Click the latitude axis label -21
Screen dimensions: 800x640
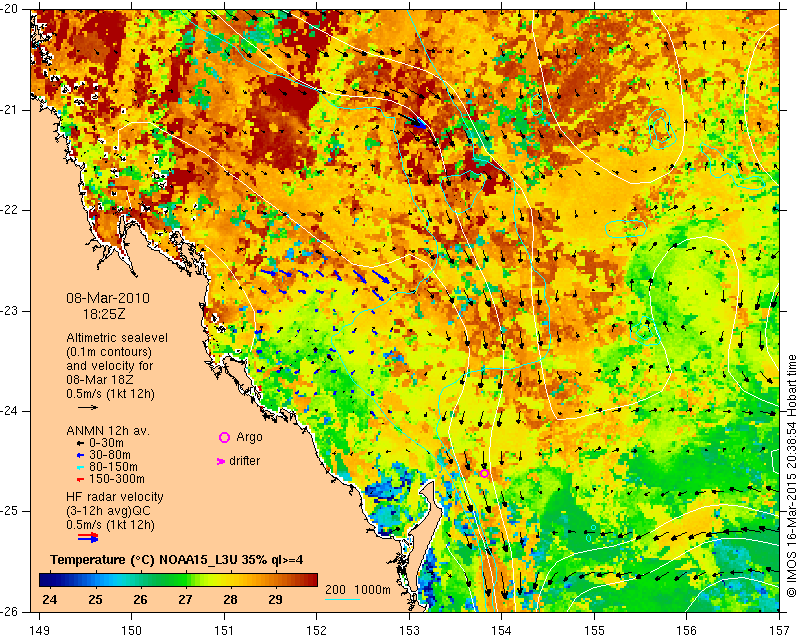[10, 110]
